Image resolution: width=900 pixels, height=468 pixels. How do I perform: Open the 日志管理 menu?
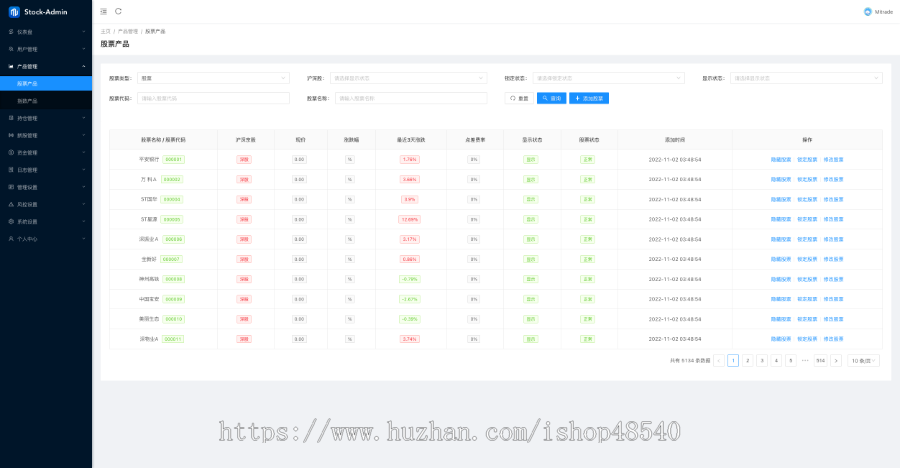[46, 169]
